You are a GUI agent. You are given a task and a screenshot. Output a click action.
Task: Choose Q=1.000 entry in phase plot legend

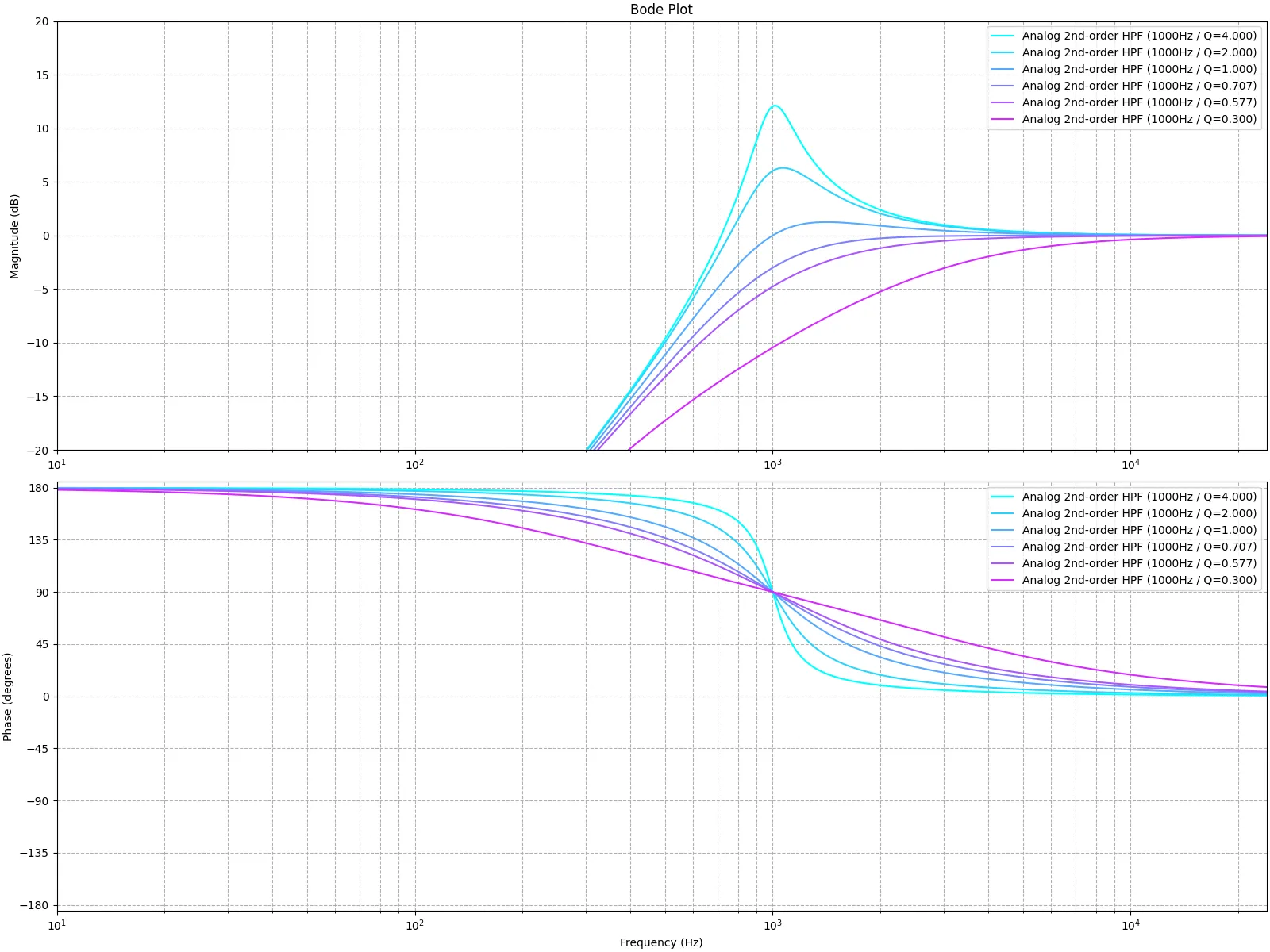coord(1138,530)
